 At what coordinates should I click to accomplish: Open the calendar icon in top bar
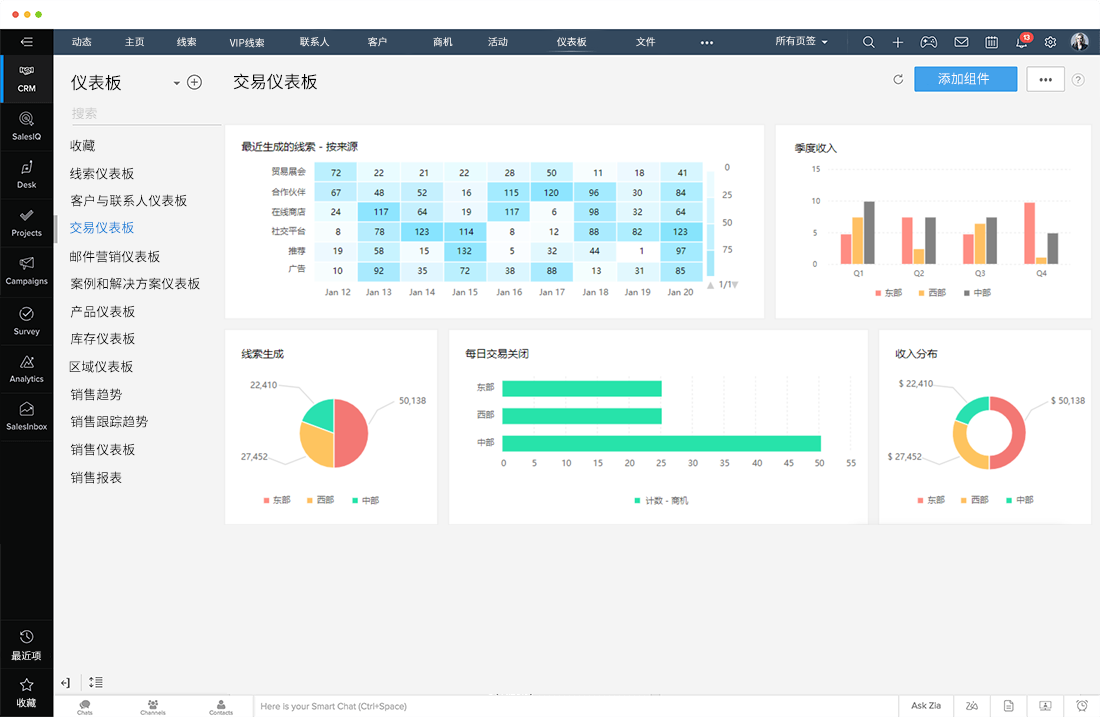click(991, 42)
